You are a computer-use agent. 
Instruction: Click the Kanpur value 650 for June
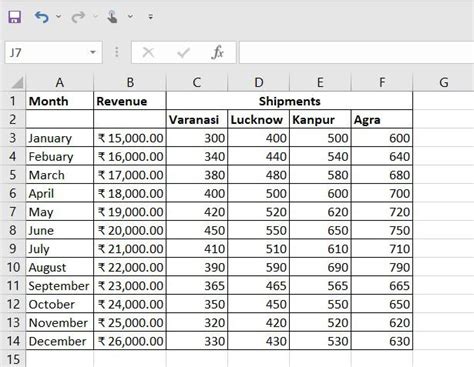320,230
